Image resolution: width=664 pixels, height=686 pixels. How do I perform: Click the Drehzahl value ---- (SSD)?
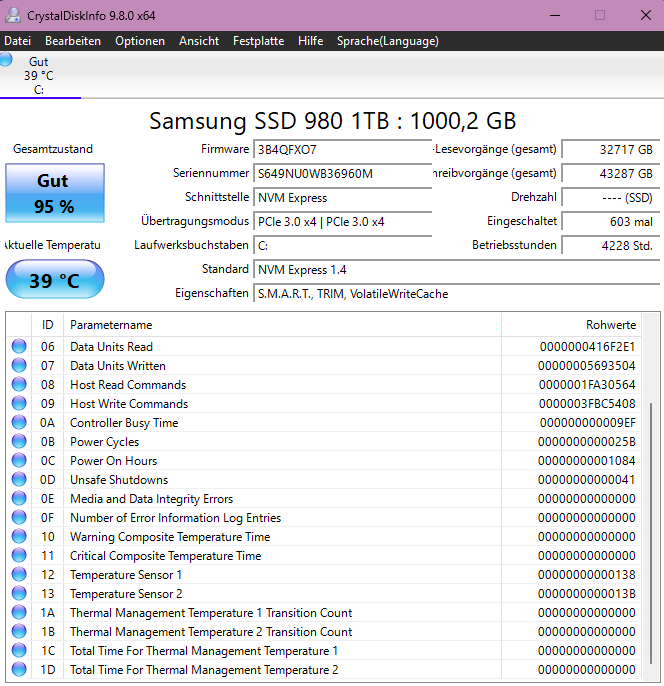(x=611, y=198)
